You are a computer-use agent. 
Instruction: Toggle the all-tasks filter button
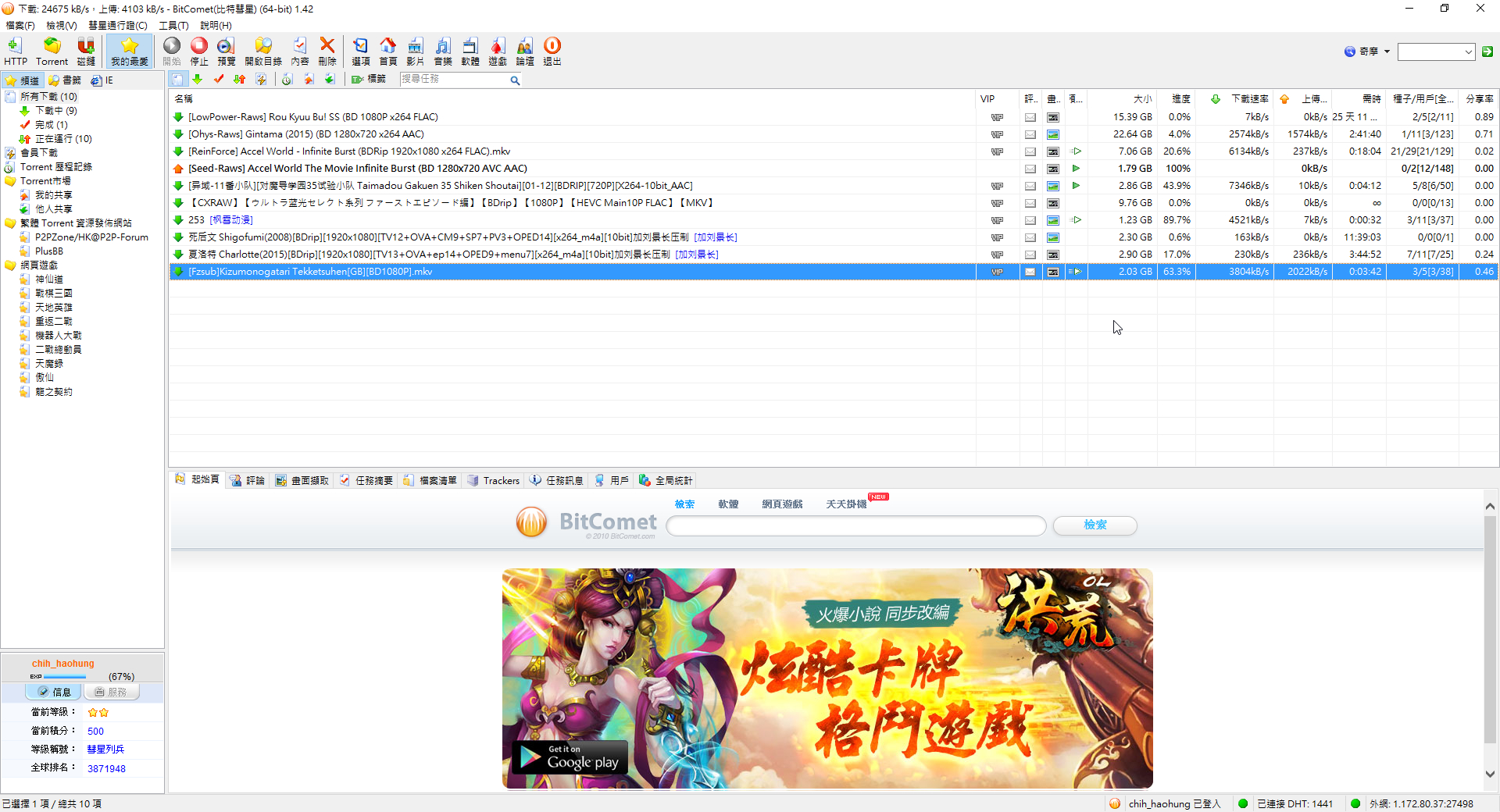[178, 80]
